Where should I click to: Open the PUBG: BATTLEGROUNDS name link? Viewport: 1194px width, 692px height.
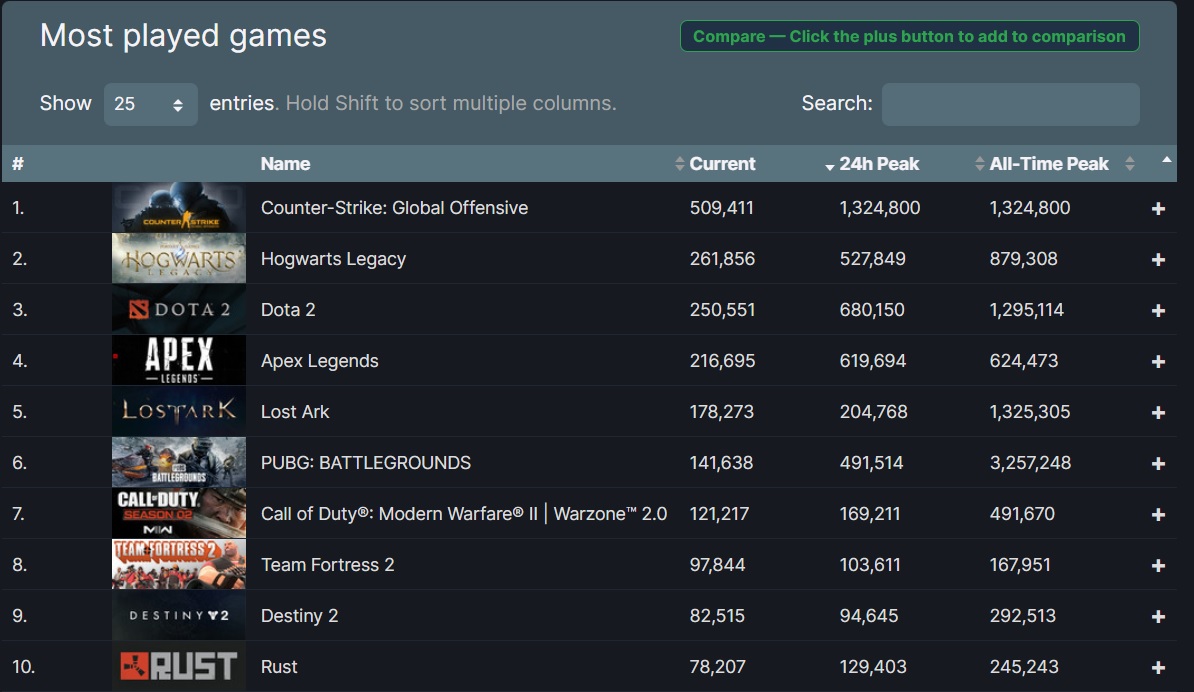366,463
